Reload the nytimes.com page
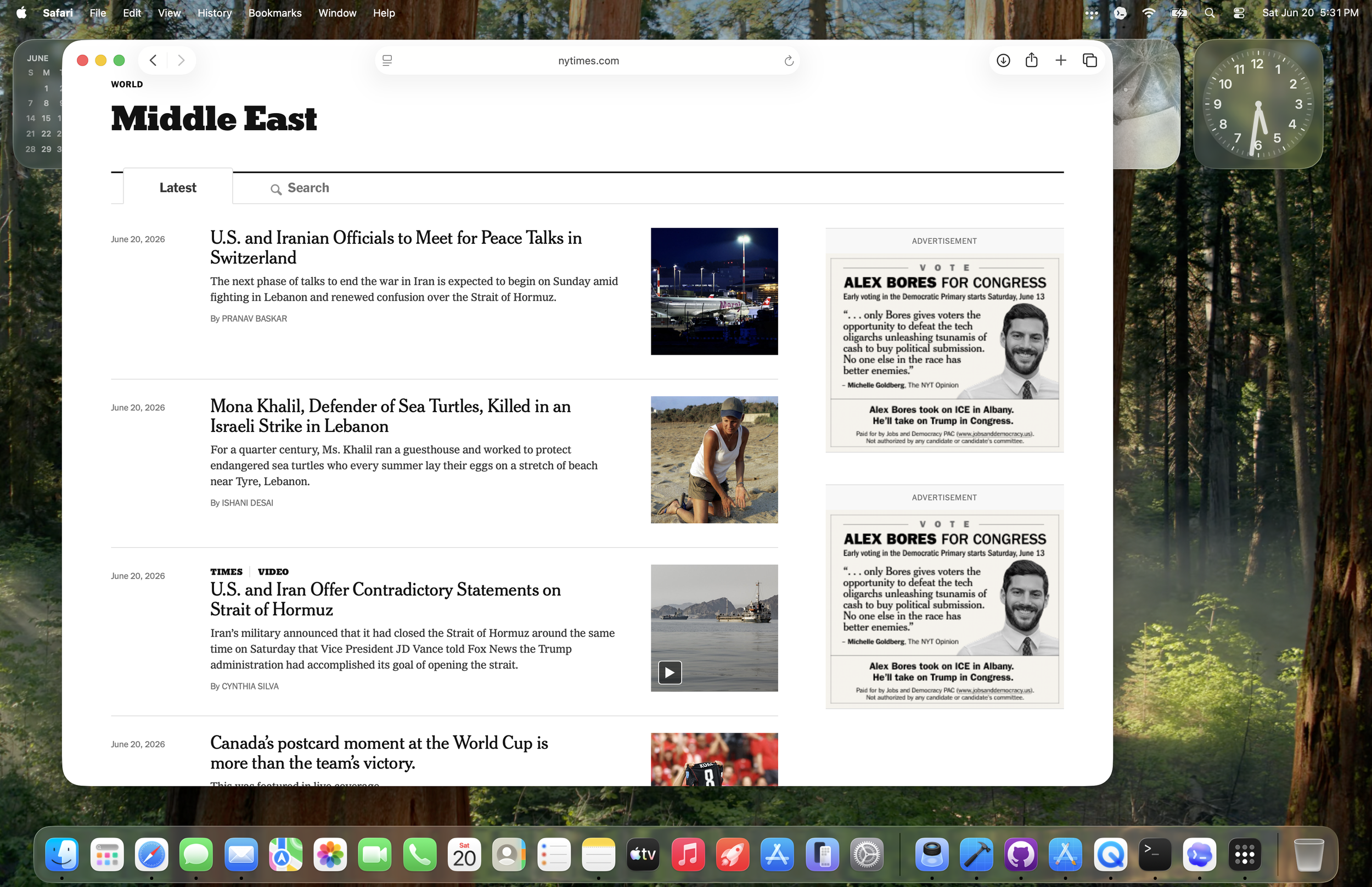Viewport: 1372px width, 887px height. pyautogui.click(x=789, y=60)
